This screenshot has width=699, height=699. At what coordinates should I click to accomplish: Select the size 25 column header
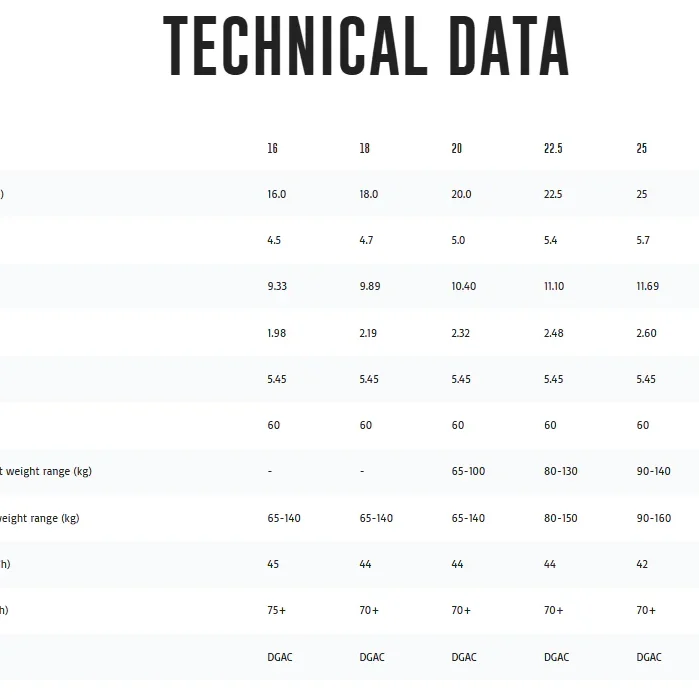[641, 148]
